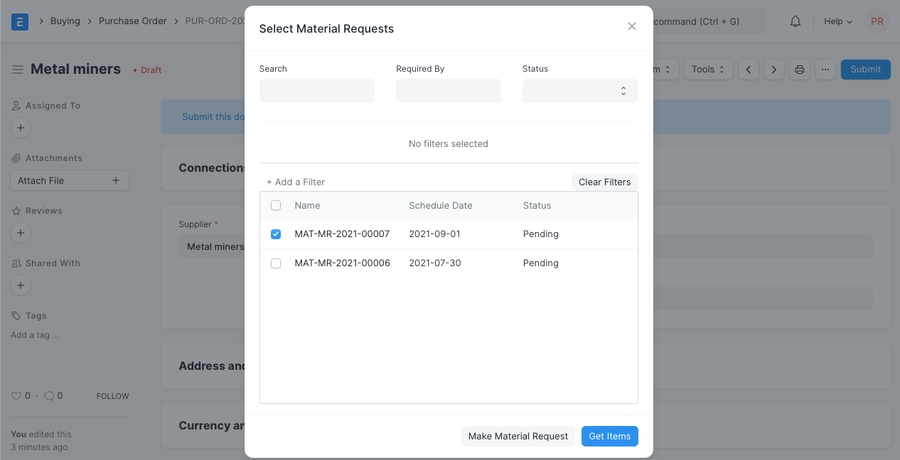Uncheck MAT-MR-2021-00007 row checkbox
900x460 pixels.
pos(276,234)
